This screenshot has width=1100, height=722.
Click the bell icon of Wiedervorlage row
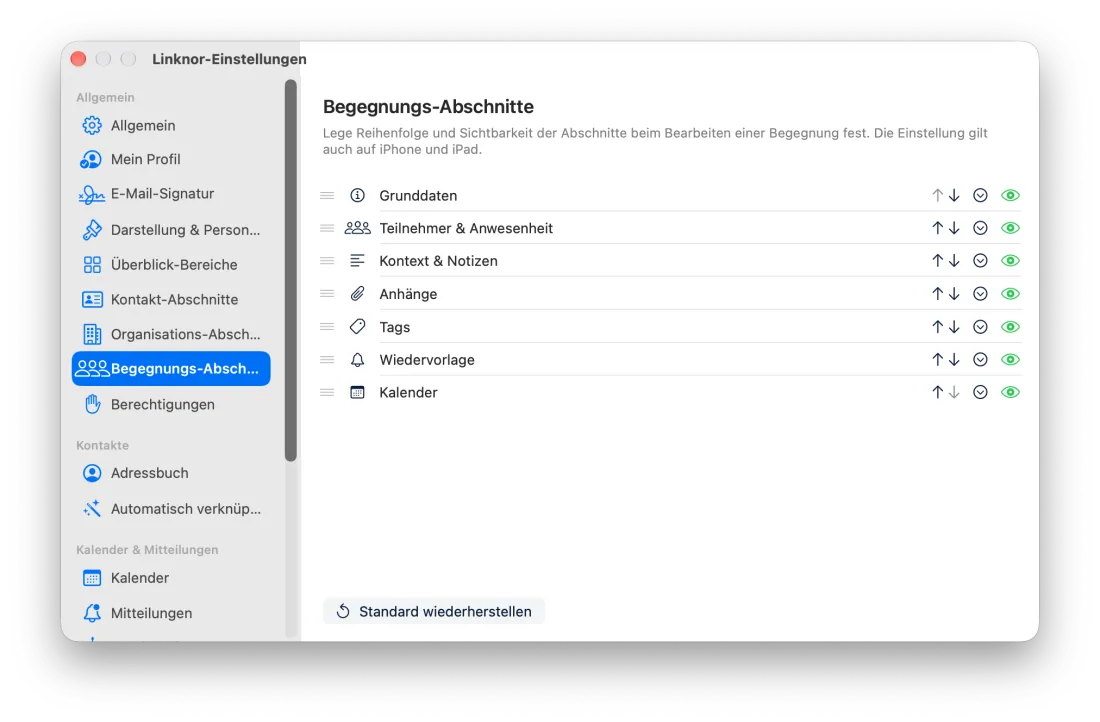click(x=358, y=360)
